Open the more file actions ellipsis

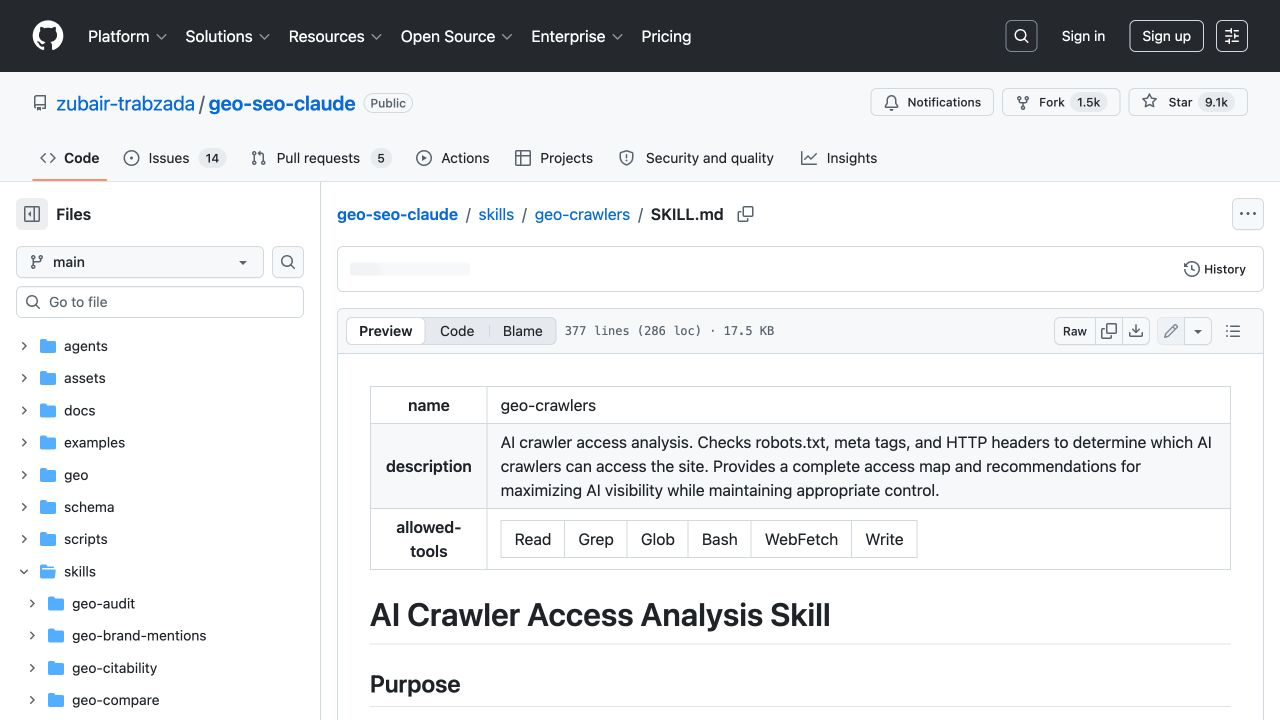point(1247,214)
